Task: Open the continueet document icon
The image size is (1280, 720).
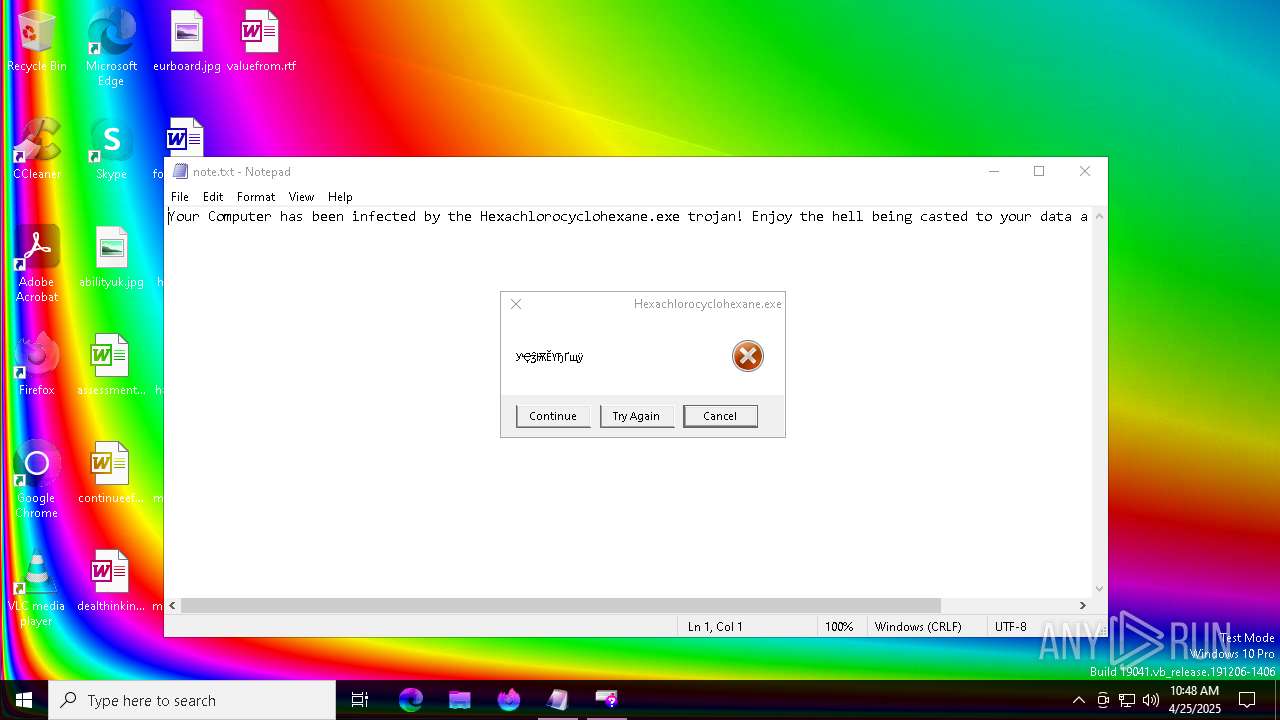Action: point(111,473)
